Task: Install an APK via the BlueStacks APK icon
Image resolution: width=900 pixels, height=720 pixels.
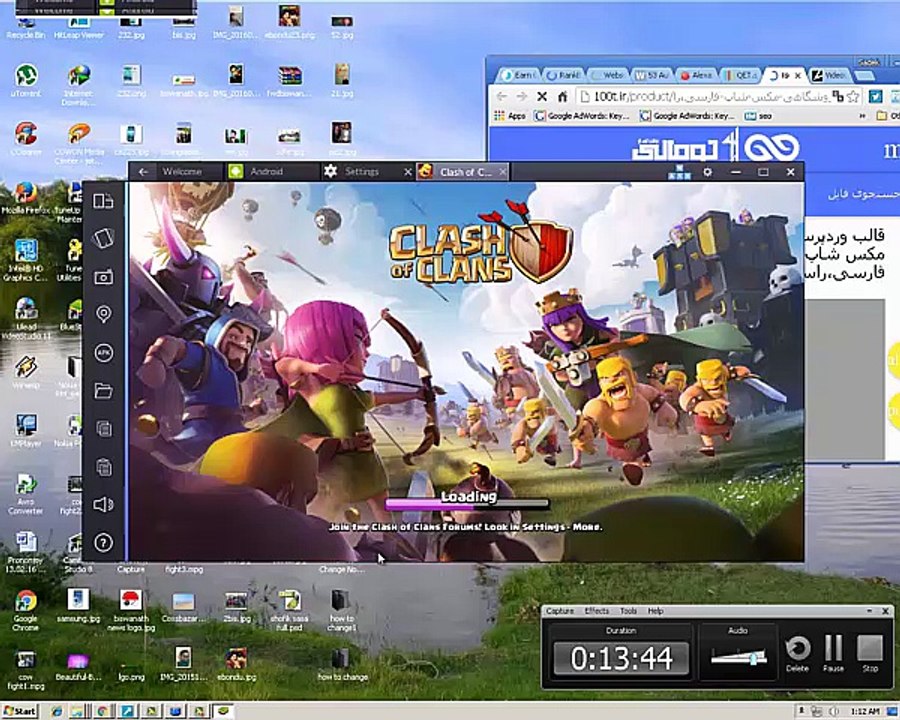Action: (103, 353)
